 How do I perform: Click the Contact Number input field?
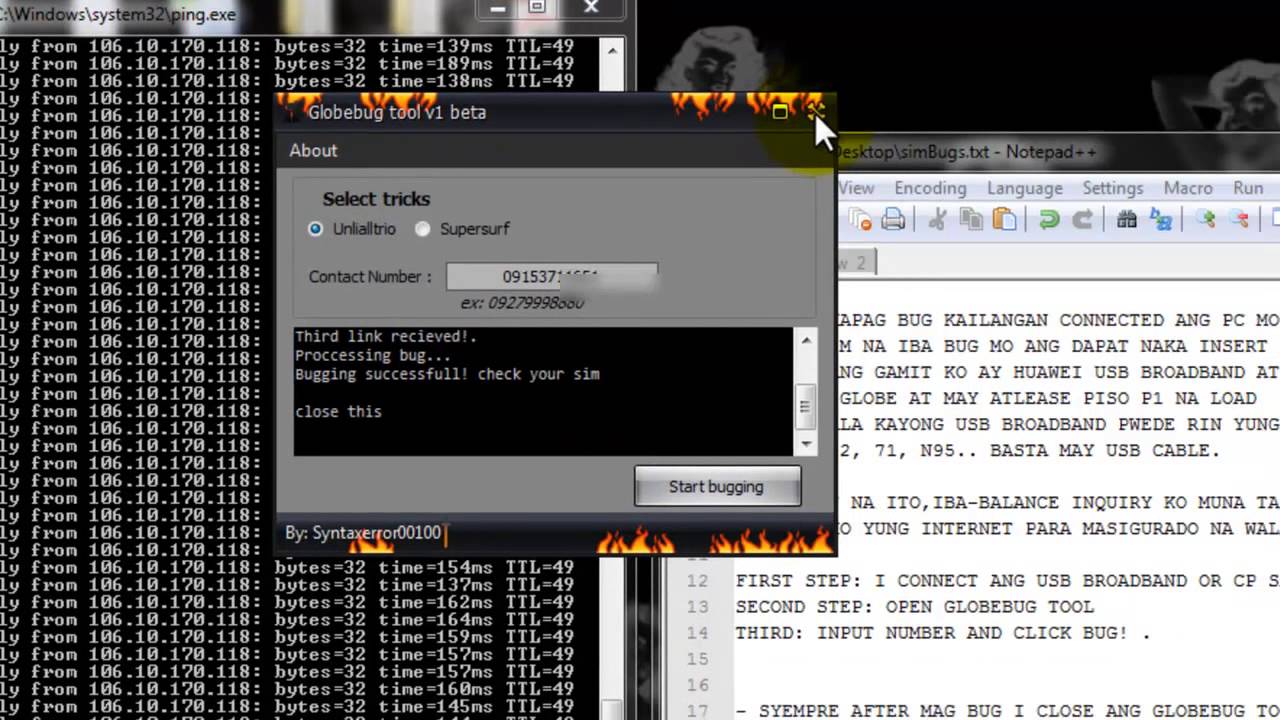point(552,277)
